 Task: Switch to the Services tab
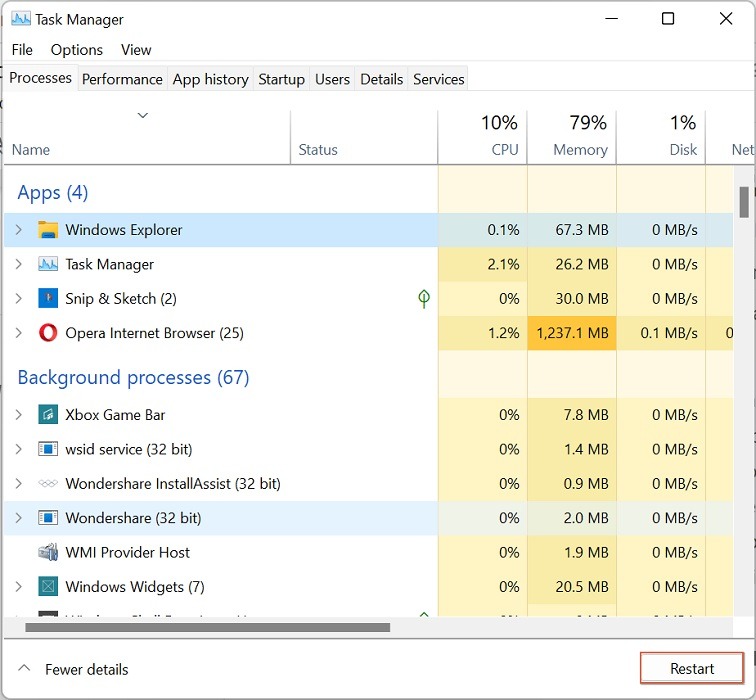(438, 79)
